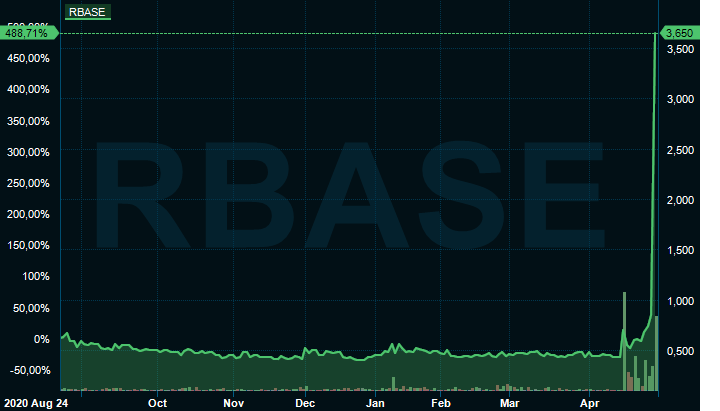Select the 488,71% current percent marker
The image size is (720, 411).
pos(28,33)
